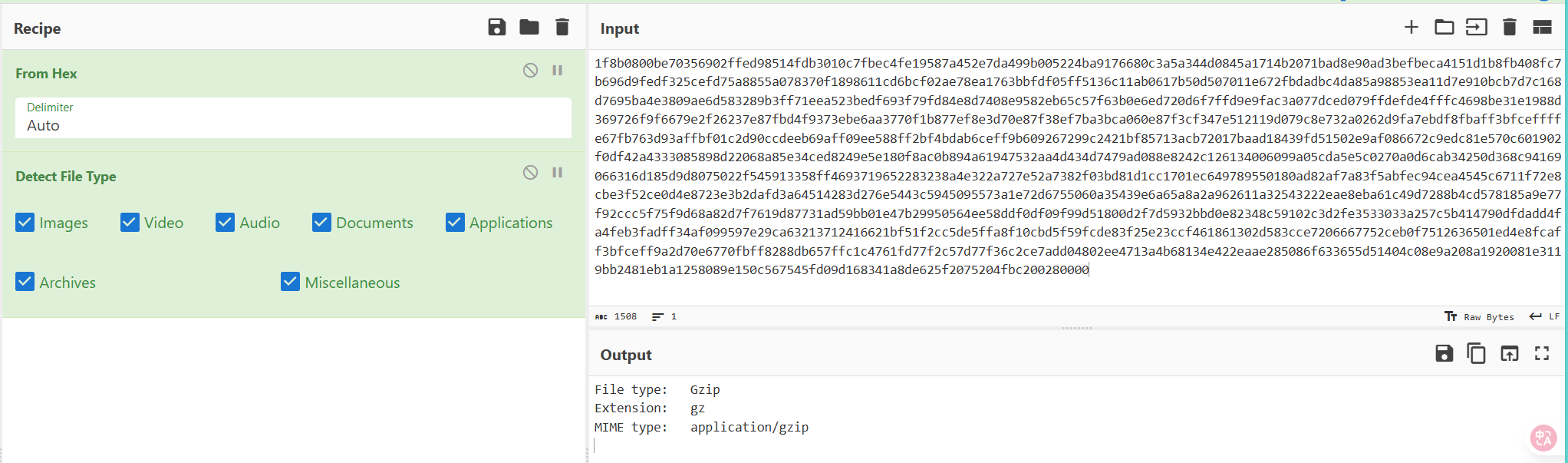Maximise the output pane
Screen dimensions: 1568x463
coord(1542,353)
